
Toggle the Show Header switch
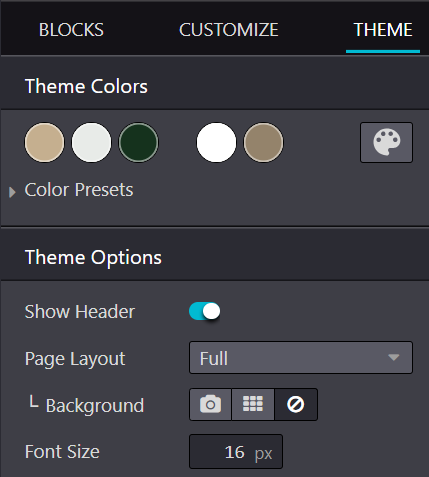pyautogui.click(x=205, y=311)
